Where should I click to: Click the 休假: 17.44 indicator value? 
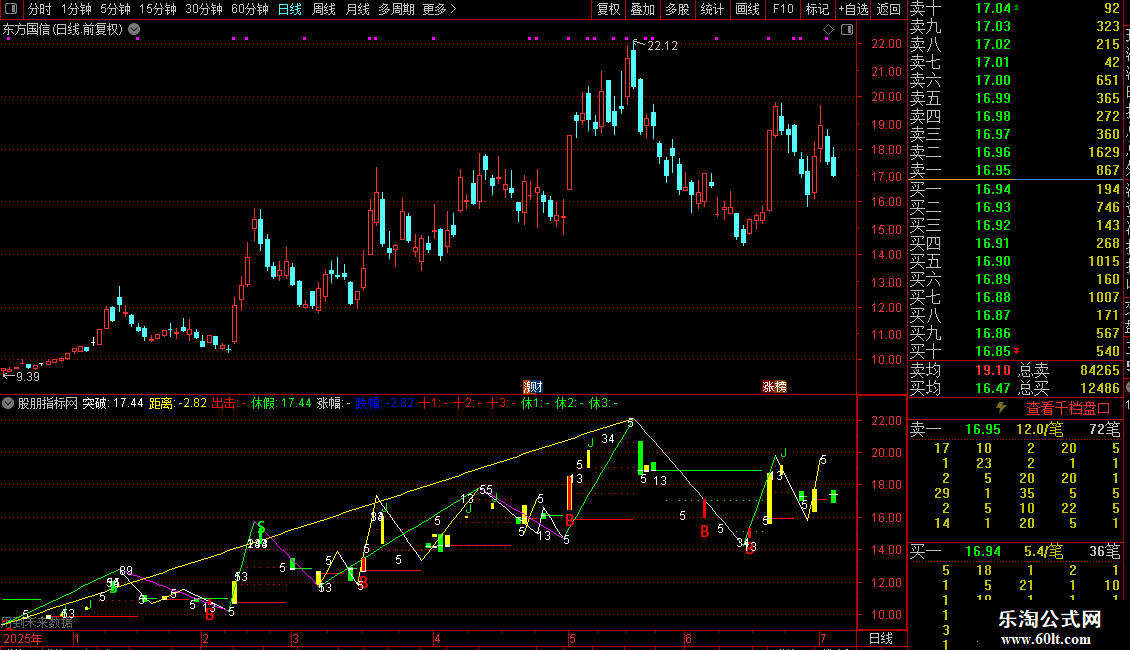pos(281,404)
